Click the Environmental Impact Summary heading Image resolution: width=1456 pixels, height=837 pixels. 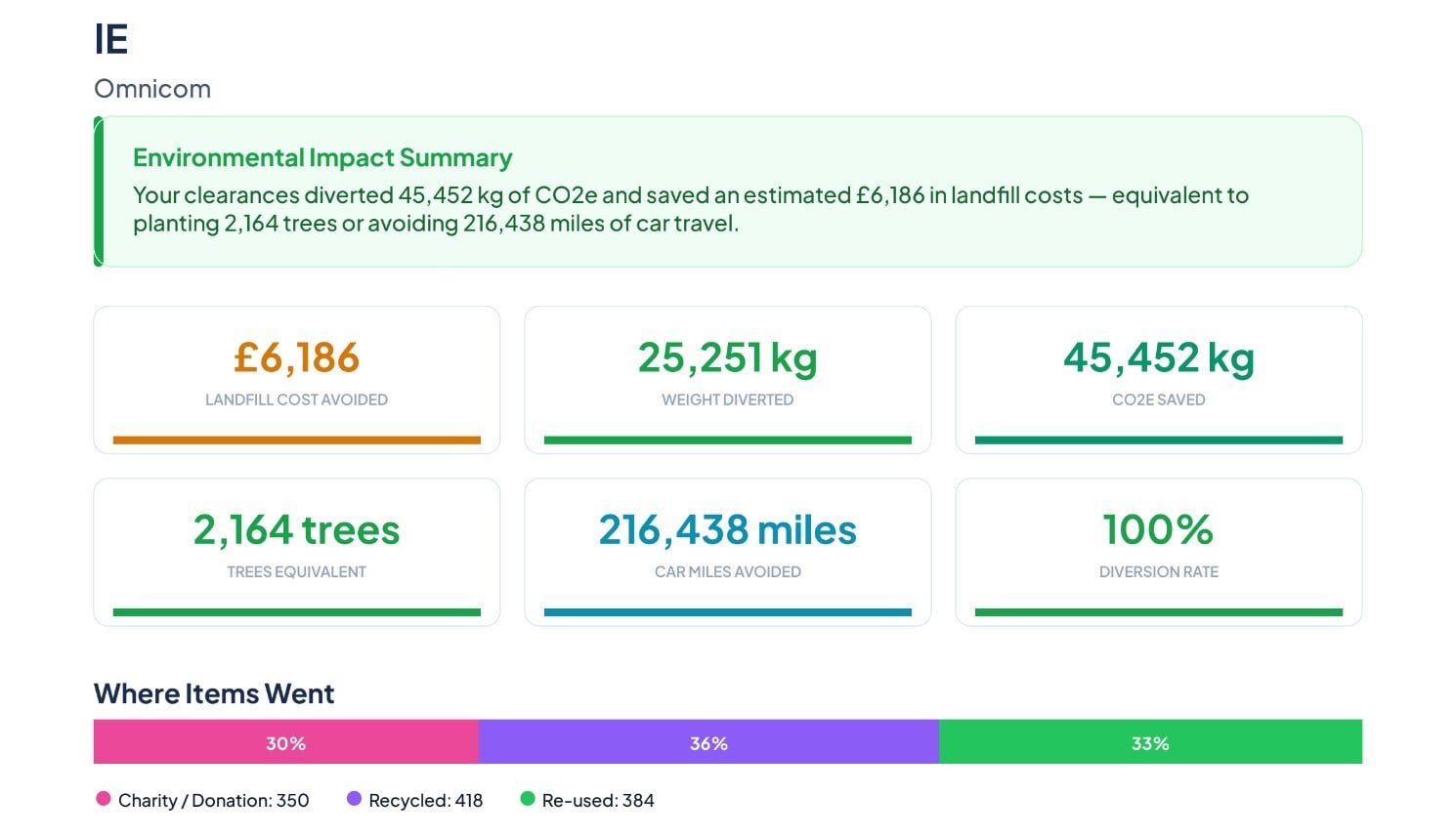(322, 157)
